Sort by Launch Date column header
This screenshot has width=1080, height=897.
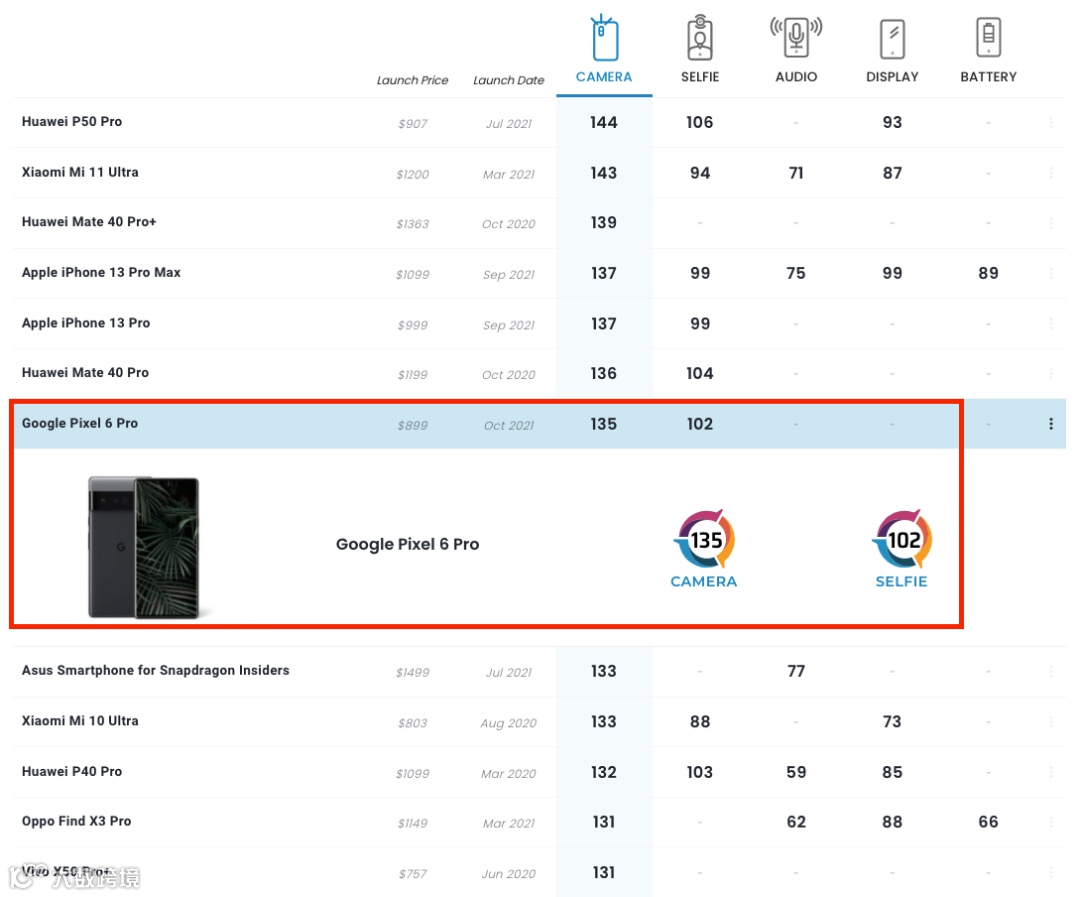coord(508,81)
